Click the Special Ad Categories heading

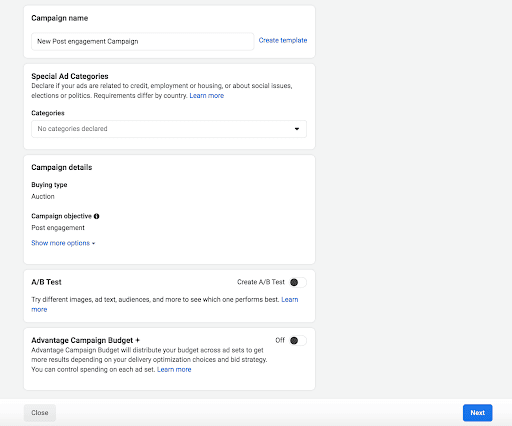tap(70, 76)
